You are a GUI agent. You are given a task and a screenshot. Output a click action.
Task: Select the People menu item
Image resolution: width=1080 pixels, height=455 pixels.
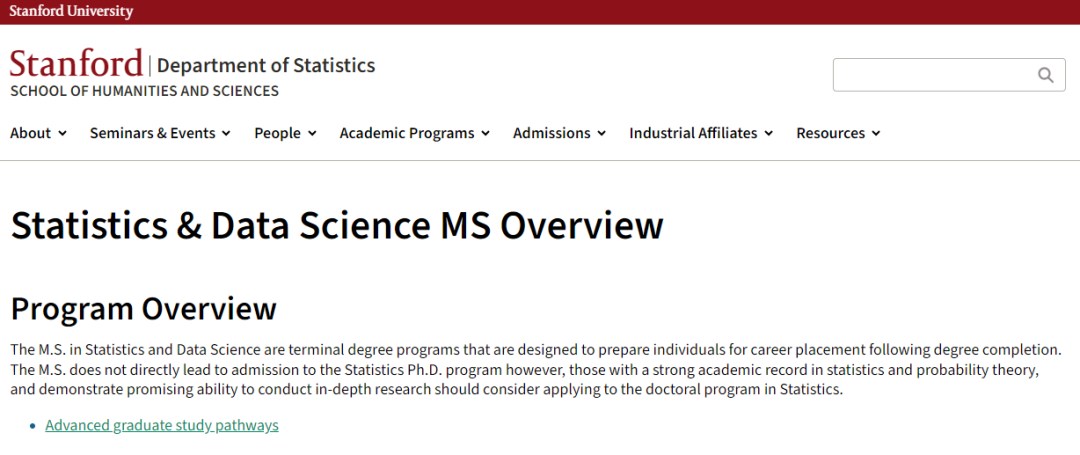click(278, 133)
